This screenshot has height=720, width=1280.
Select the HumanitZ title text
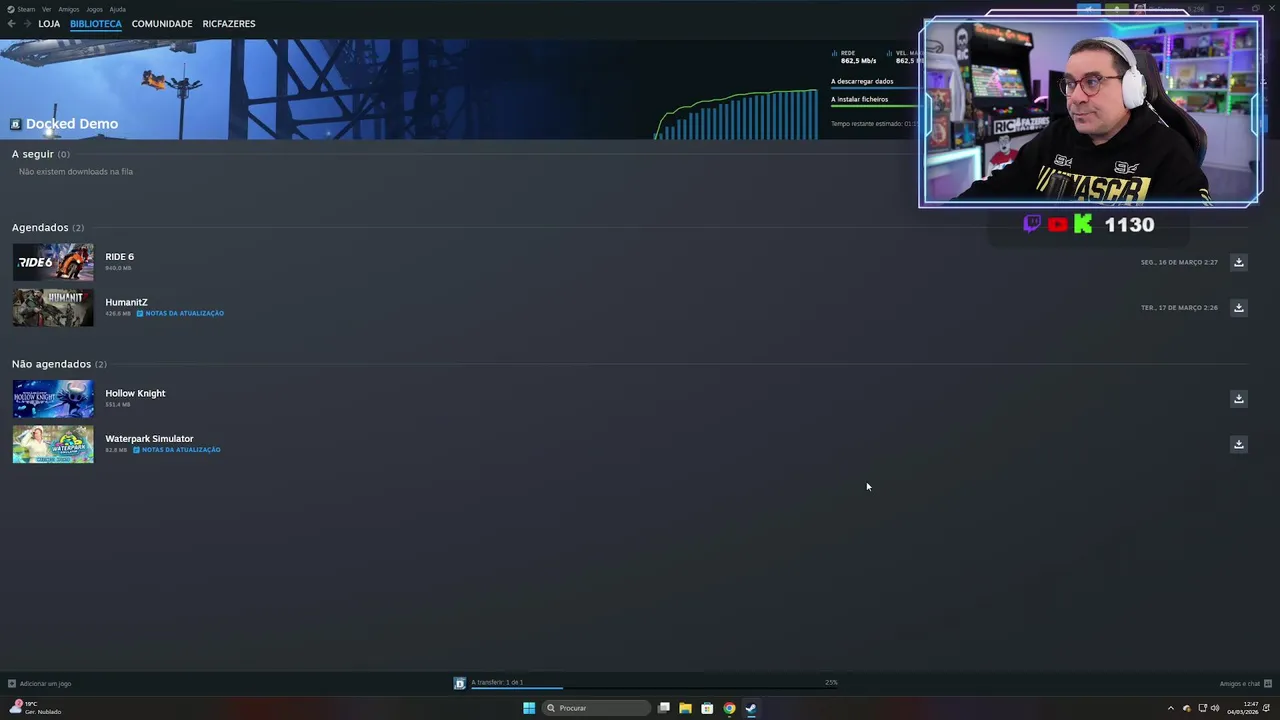coord(126,302)
